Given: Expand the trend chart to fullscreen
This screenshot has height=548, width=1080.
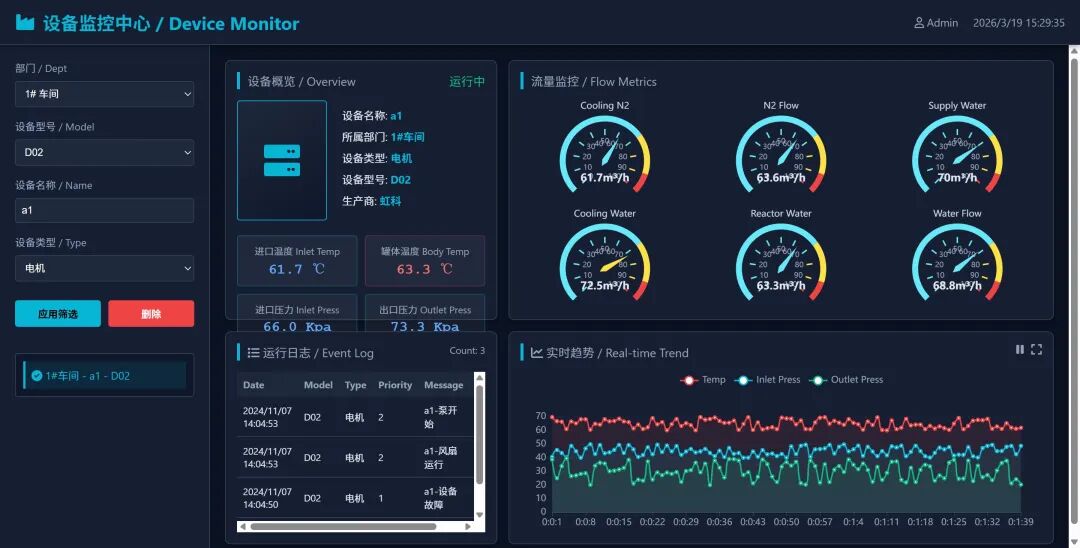Looking at the screenshot, I should coord(1036,350).
